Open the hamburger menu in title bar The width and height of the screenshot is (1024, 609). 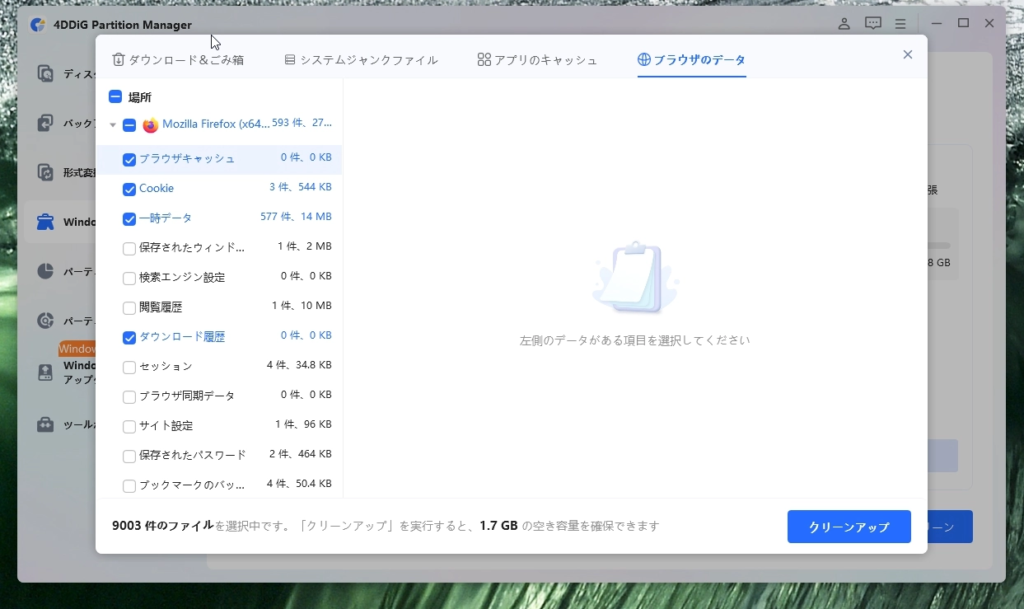pyautogui.click(x=900, y=23)
